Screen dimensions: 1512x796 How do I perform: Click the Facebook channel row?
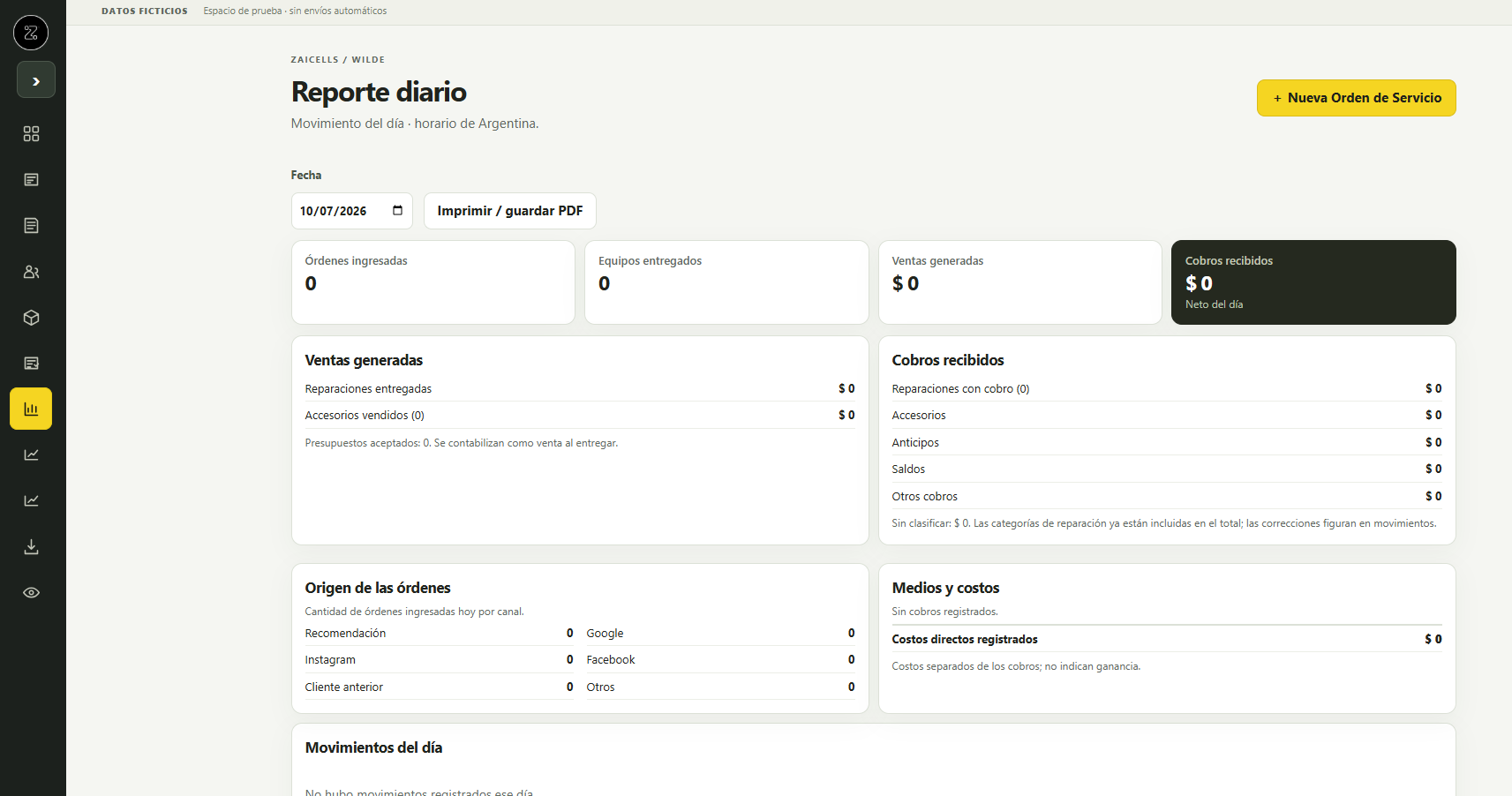[x=720, y=659]
